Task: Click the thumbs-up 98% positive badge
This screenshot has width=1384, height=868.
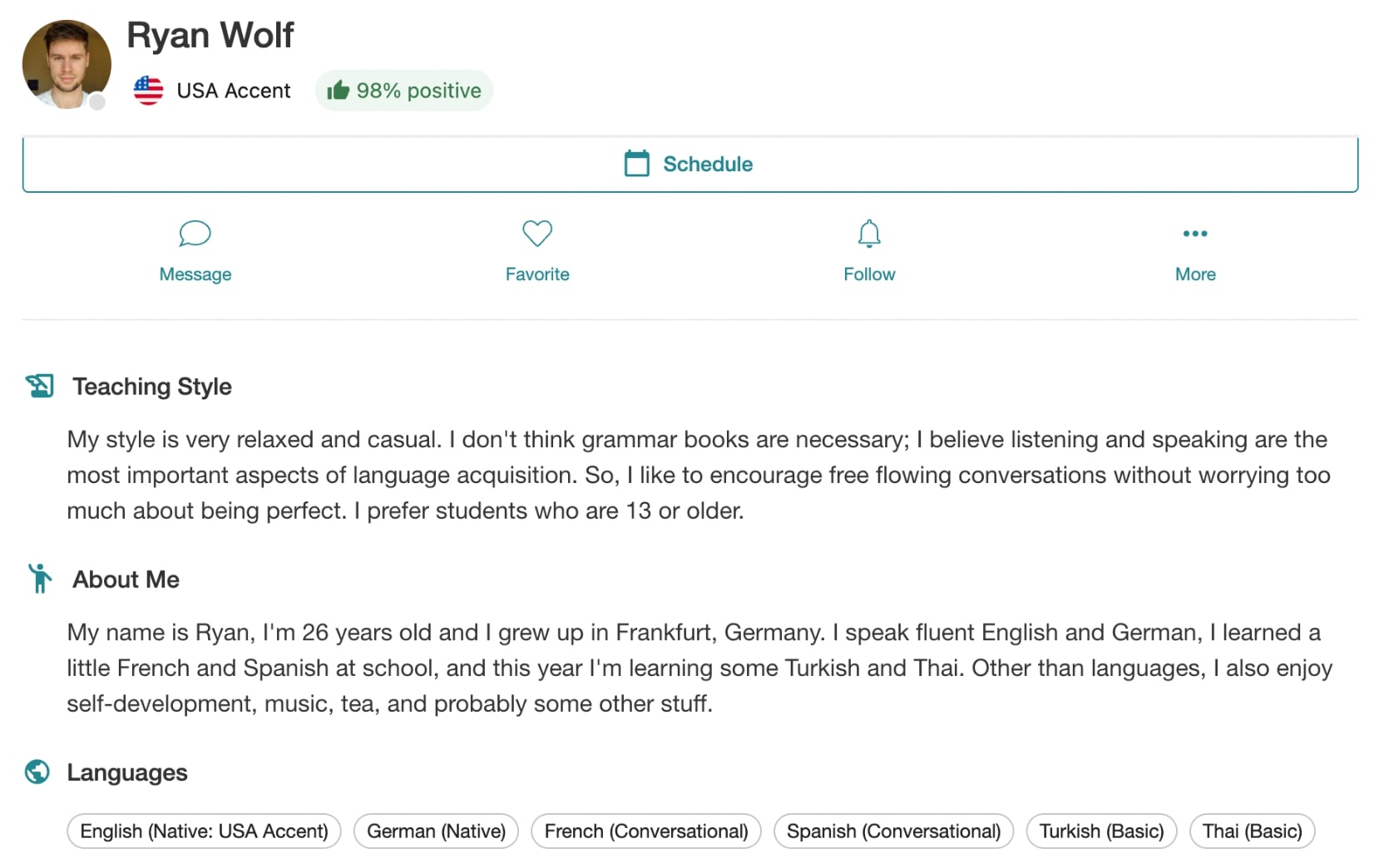Action: [404, 91]
